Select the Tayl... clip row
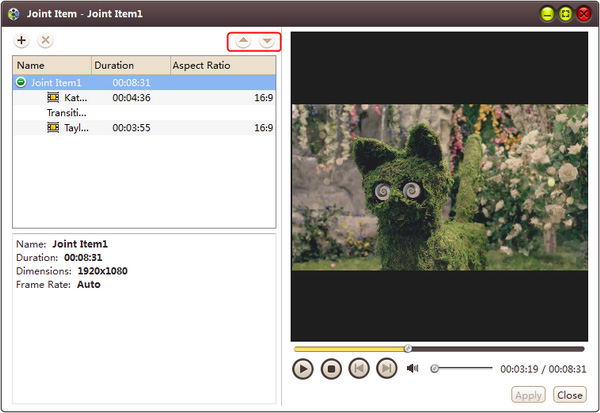This screenshot has height=413, width=600. [76, 128]
